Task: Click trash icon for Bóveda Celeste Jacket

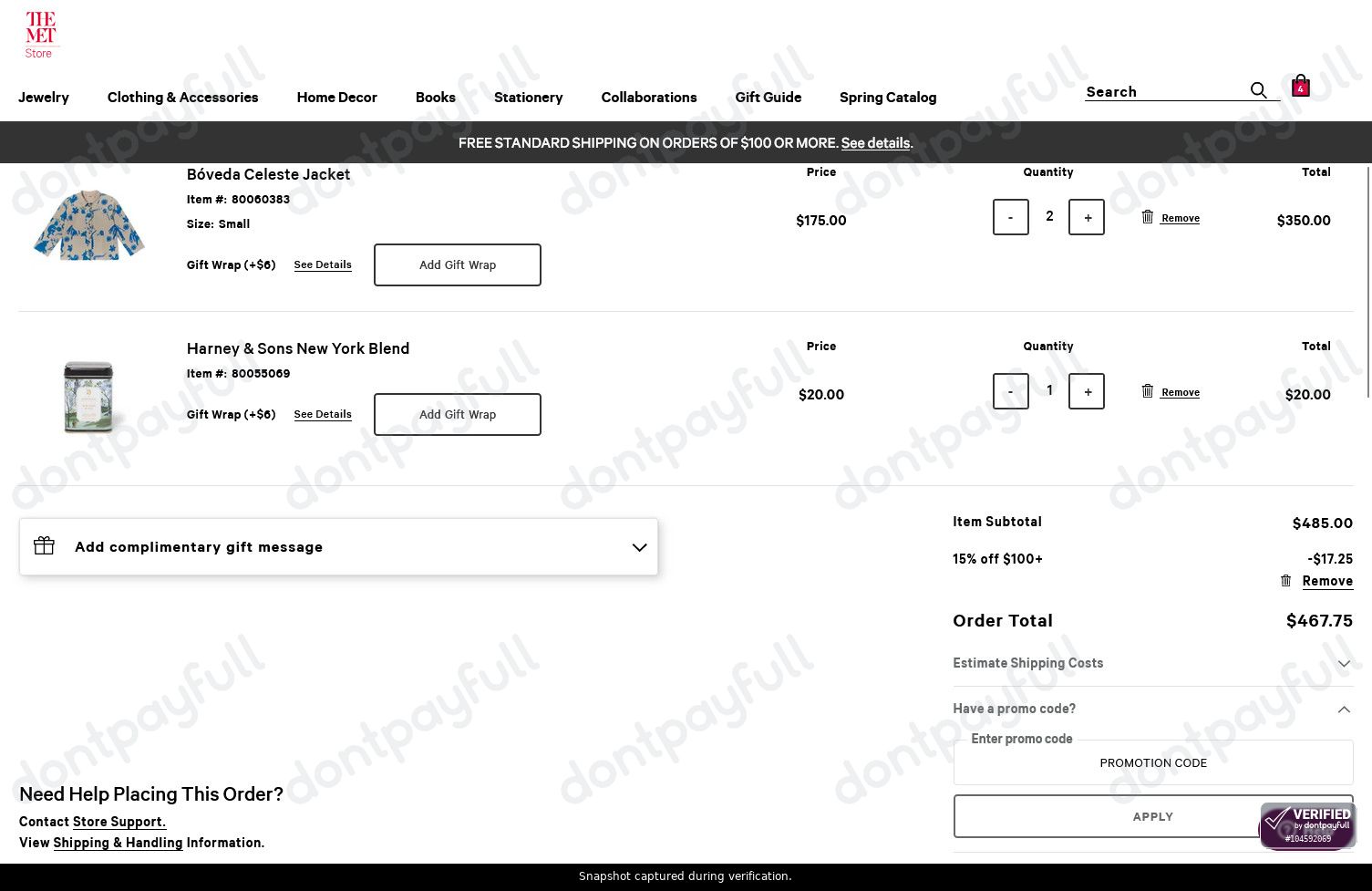Action: 1148,217
